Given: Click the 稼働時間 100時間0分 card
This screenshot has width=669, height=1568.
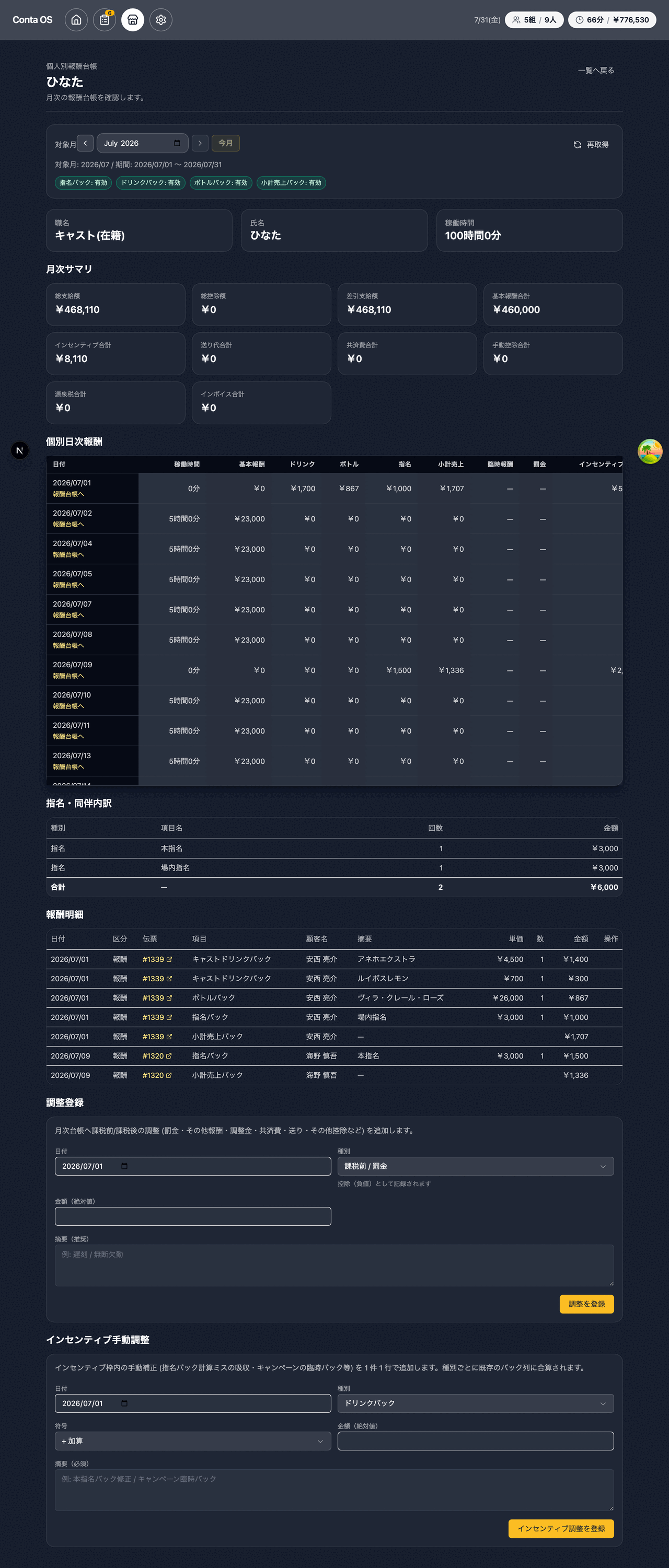Looking at the screenshot, I should 529,231.
